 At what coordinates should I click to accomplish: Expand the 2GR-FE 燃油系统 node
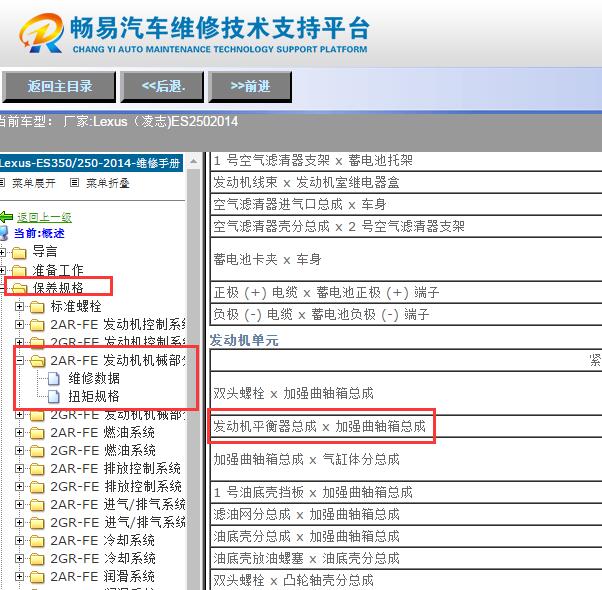(x=19, y=450)
